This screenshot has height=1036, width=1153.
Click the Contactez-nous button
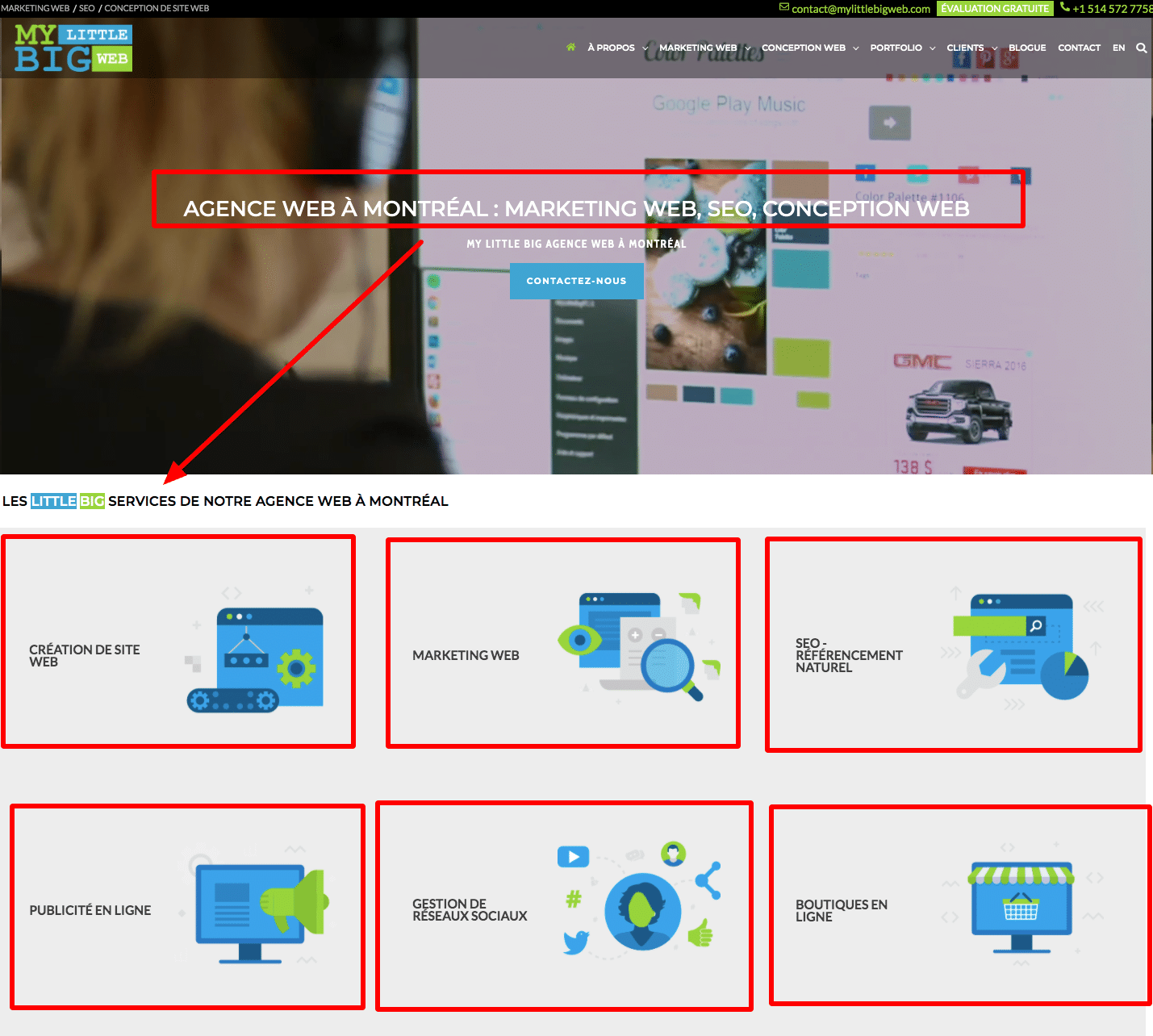[x=576, y=281]
